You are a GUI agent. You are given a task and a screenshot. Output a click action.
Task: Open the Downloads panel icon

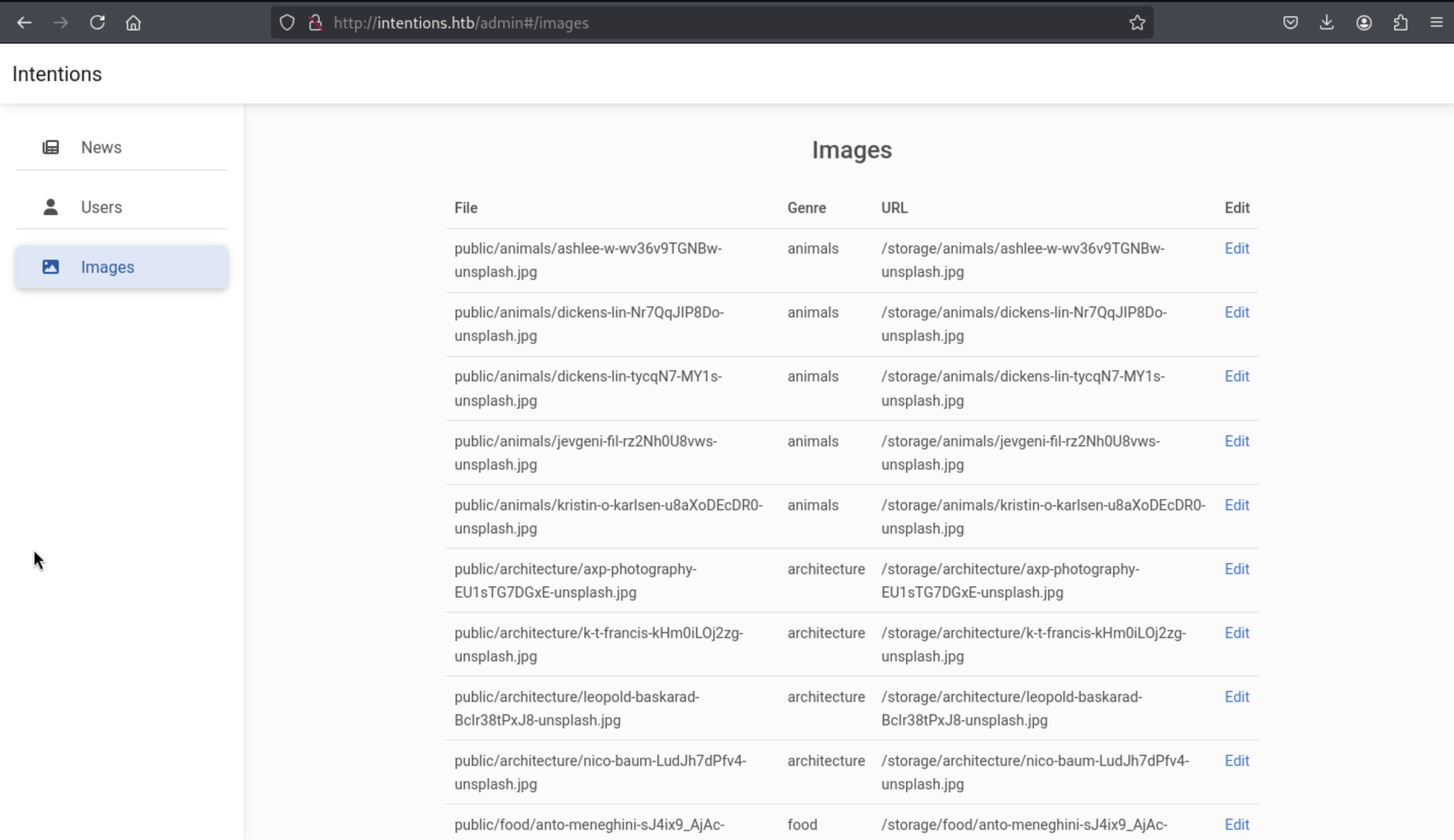[x=1327, y=22]
